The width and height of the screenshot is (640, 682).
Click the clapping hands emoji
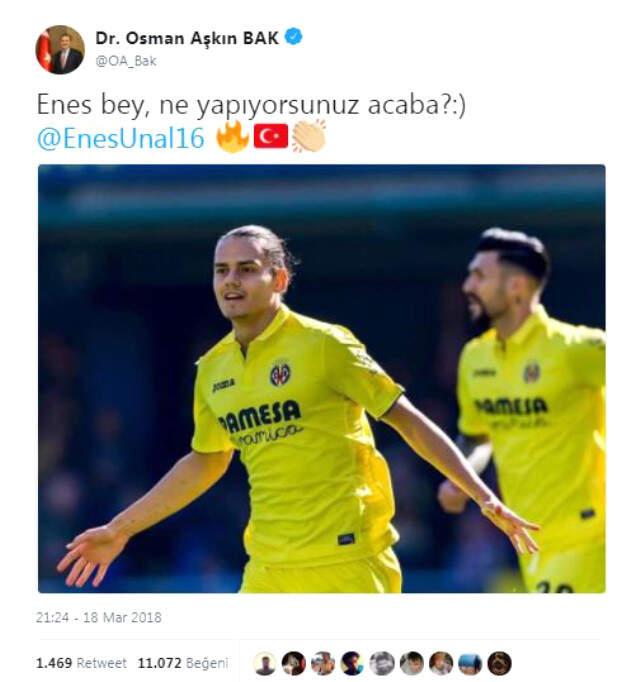[309, 136]
